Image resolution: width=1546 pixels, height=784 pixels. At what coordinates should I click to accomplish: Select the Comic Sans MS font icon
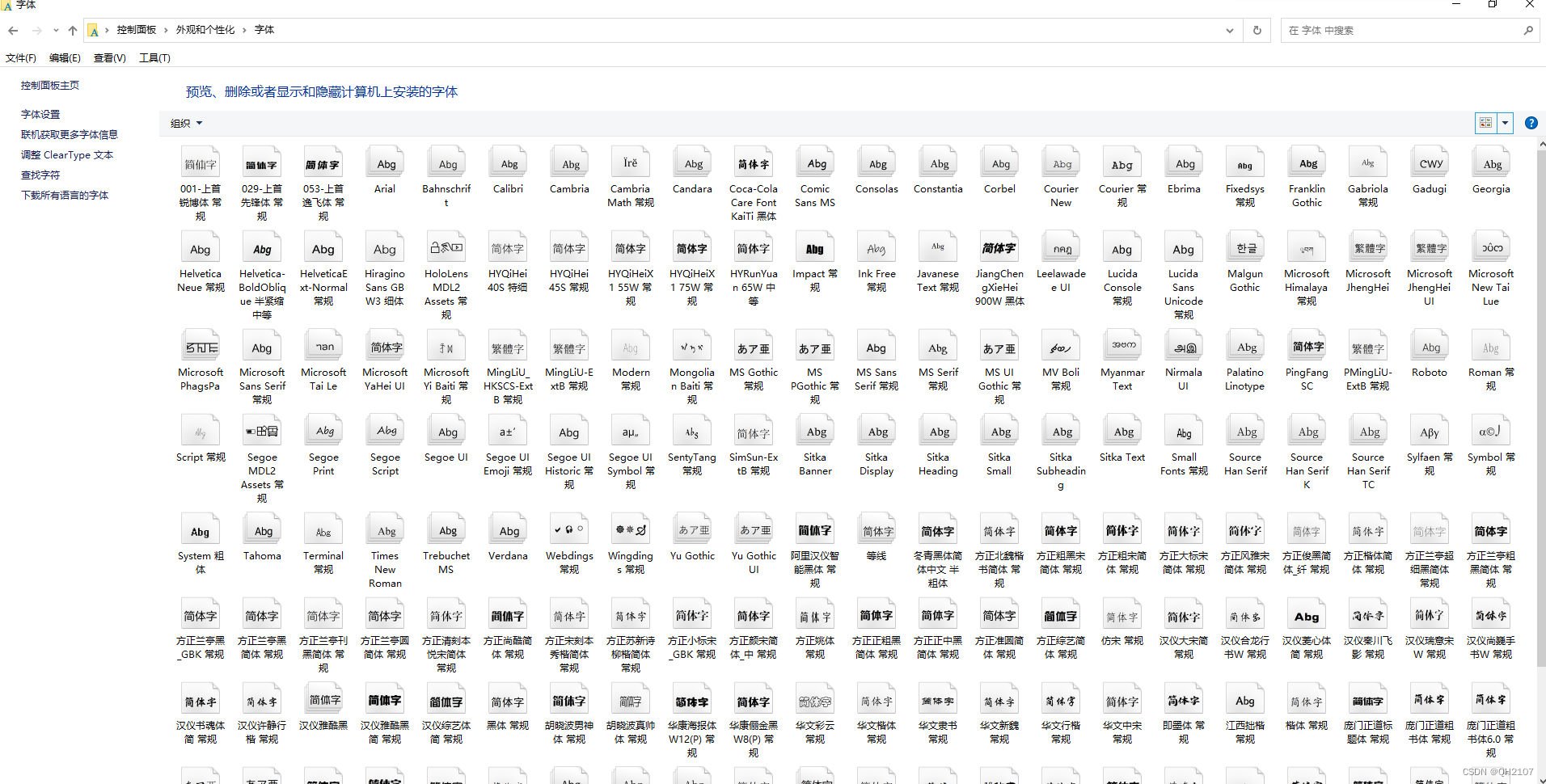coord(815,163)
